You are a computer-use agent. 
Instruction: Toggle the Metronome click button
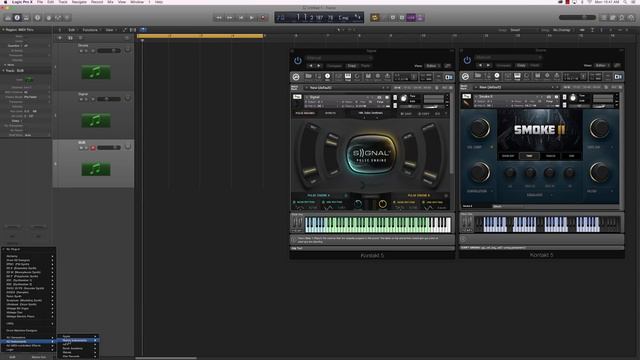tap(420, 18)
